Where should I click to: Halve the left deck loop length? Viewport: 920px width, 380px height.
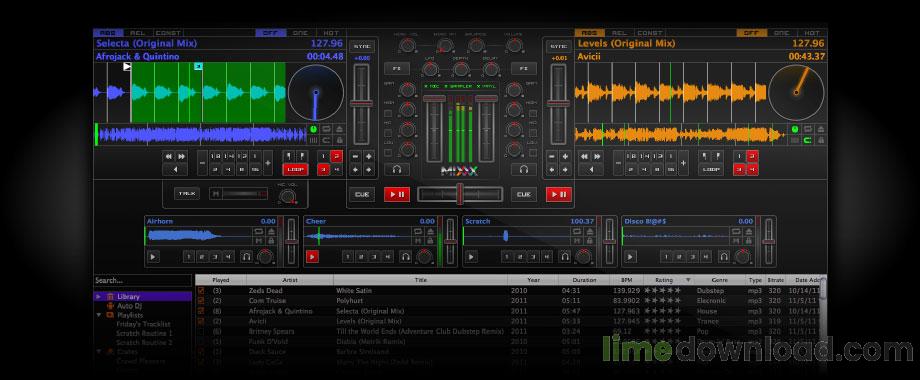202,163
